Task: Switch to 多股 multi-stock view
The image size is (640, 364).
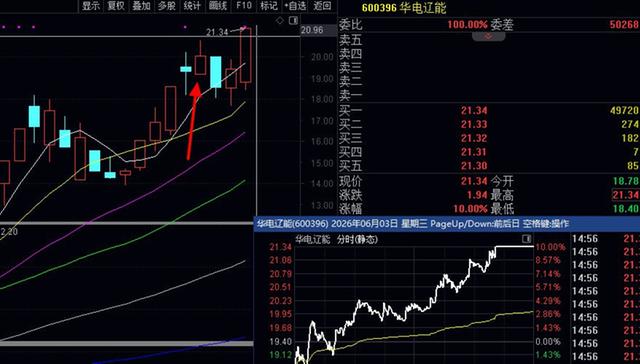Action: pos(167,6)
